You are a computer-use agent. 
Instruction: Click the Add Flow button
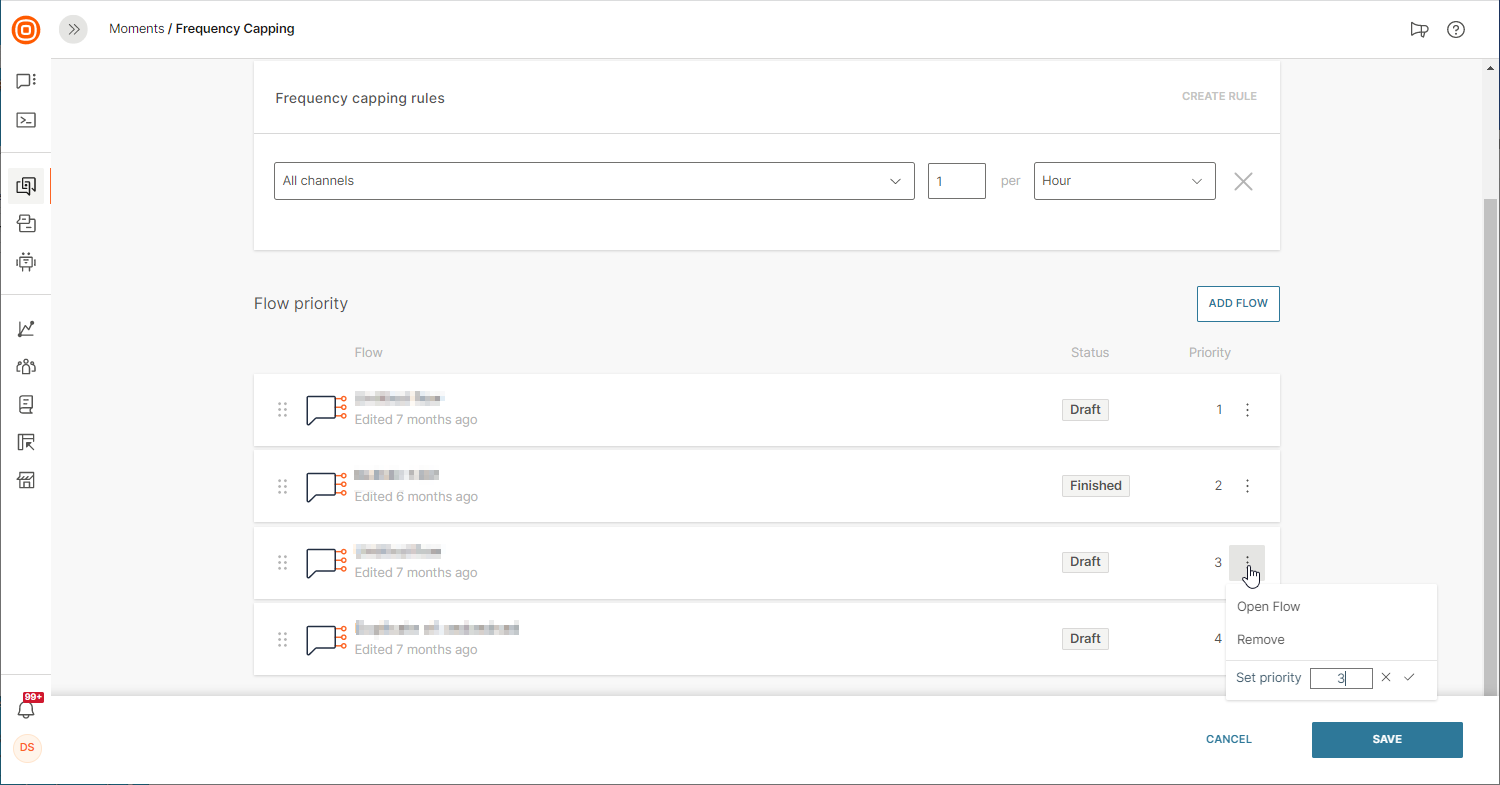click(x=1238, y=304)
